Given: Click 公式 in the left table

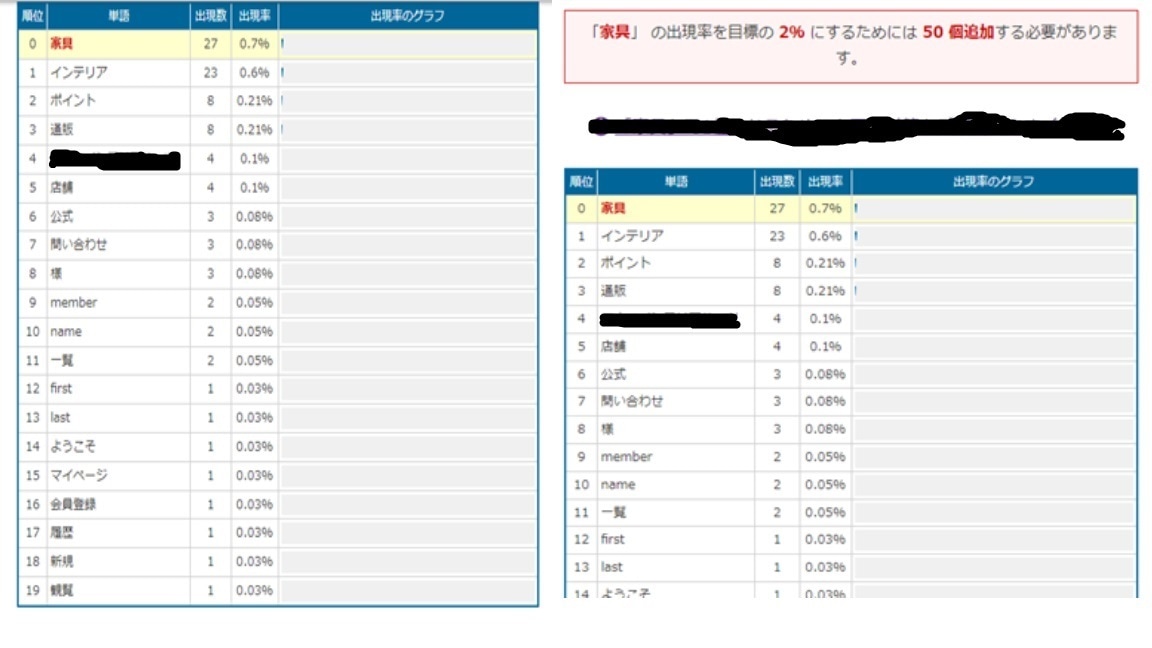Looking at the screenshot, I should (x=61, y=216).
